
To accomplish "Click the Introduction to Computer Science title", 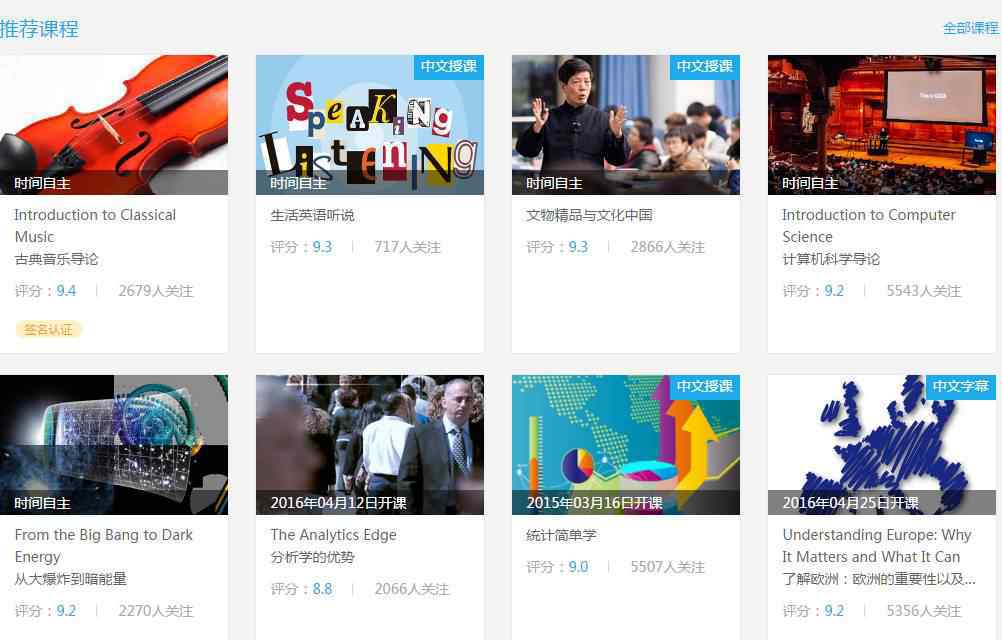I will pos(869,225).
